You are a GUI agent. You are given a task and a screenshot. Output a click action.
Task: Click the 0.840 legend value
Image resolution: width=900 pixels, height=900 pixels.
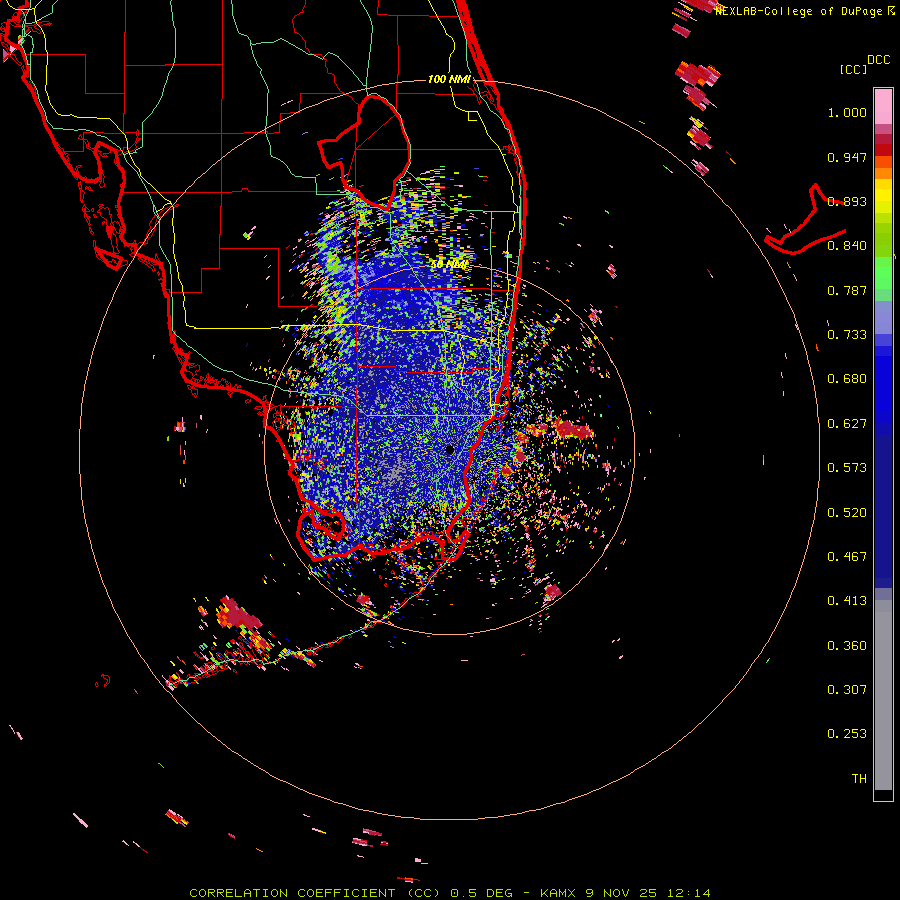coord(847,246)
